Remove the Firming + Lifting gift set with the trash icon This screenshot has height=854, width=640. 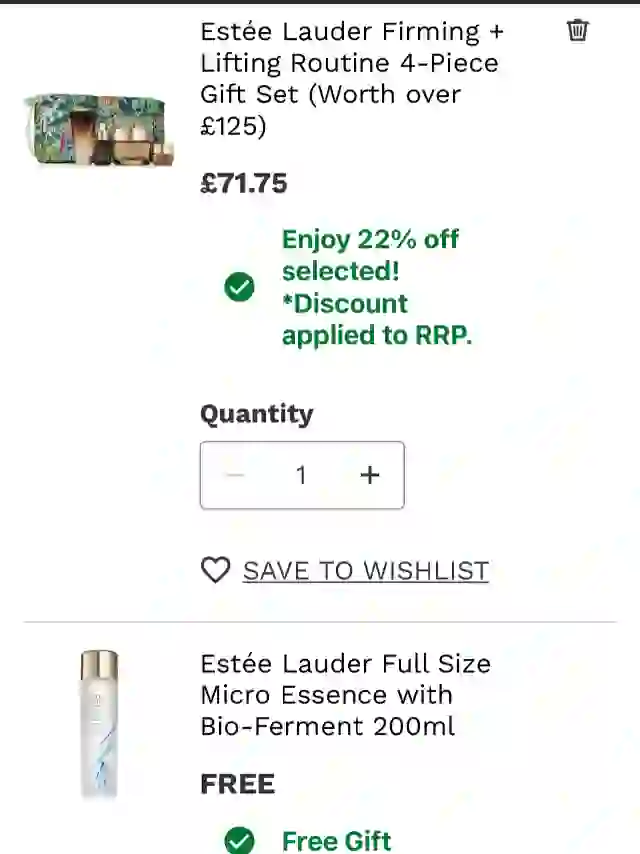577,30
